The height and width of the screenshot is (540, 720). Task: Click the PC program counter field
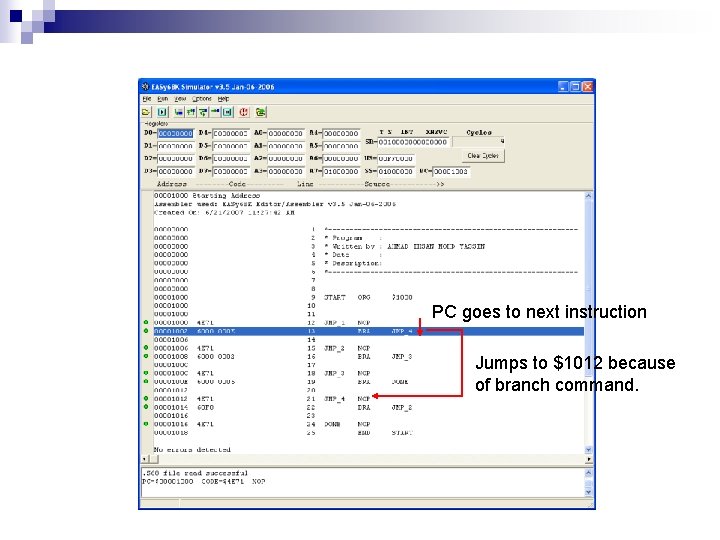451,171
